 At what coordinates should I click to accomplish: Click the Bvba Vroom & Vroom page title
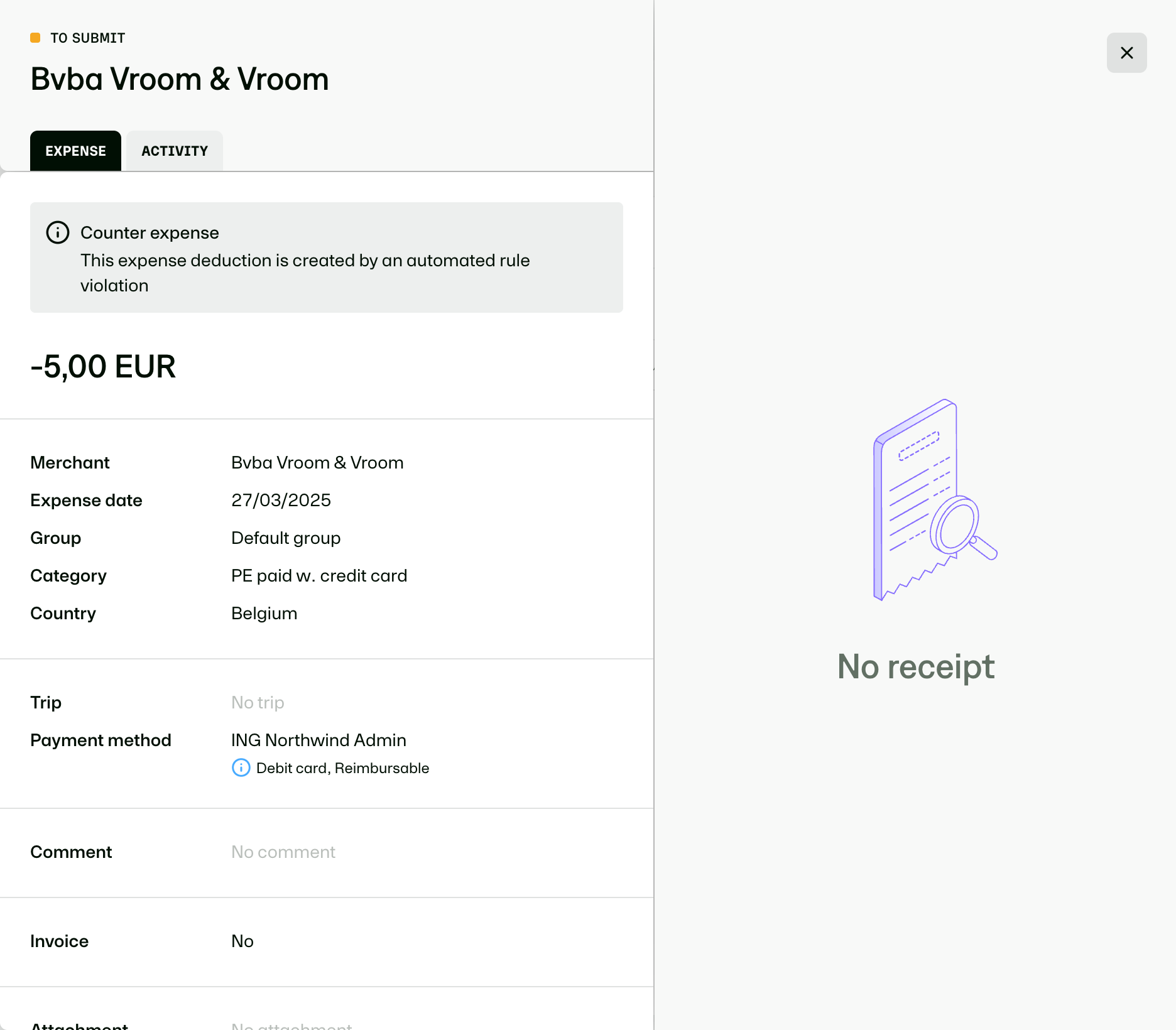(x=180, y=79)
